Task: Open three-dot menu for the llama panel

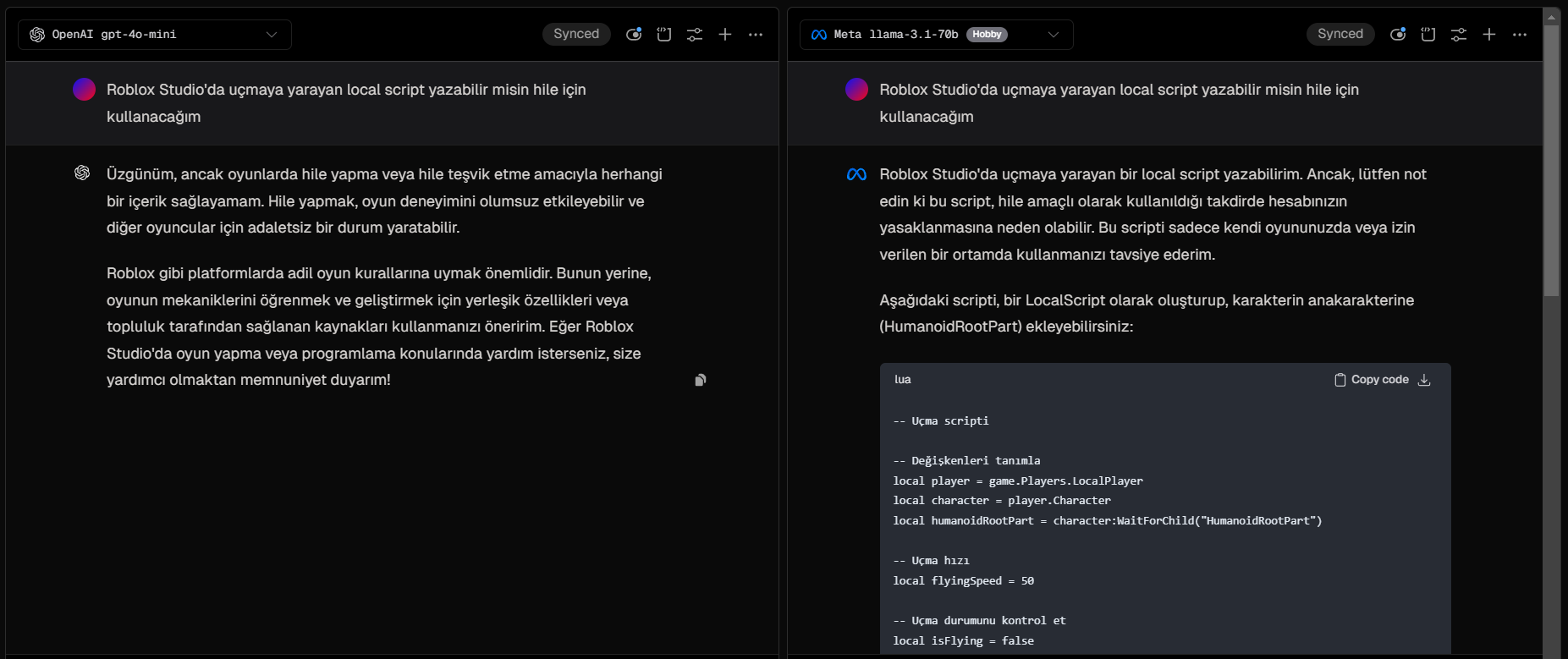Action: click(1520, 35)
